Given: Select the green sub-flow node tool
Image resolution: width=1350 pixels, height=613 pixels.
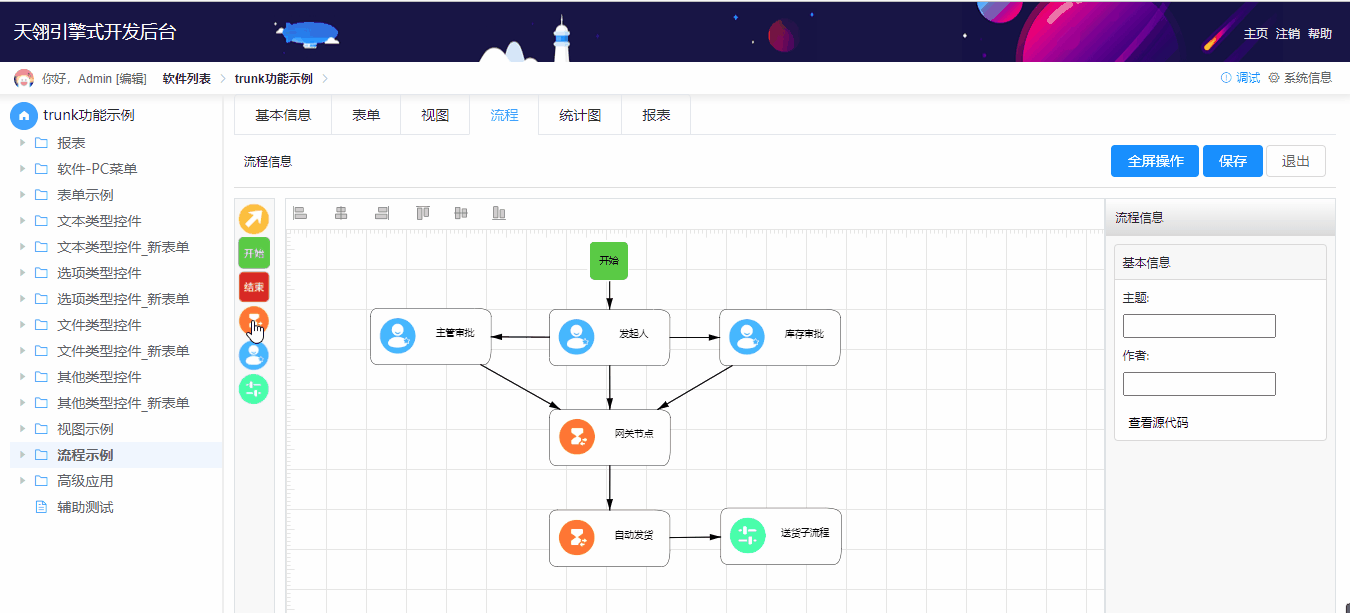Looking at the screenshot, I should [x=253, y=389].
